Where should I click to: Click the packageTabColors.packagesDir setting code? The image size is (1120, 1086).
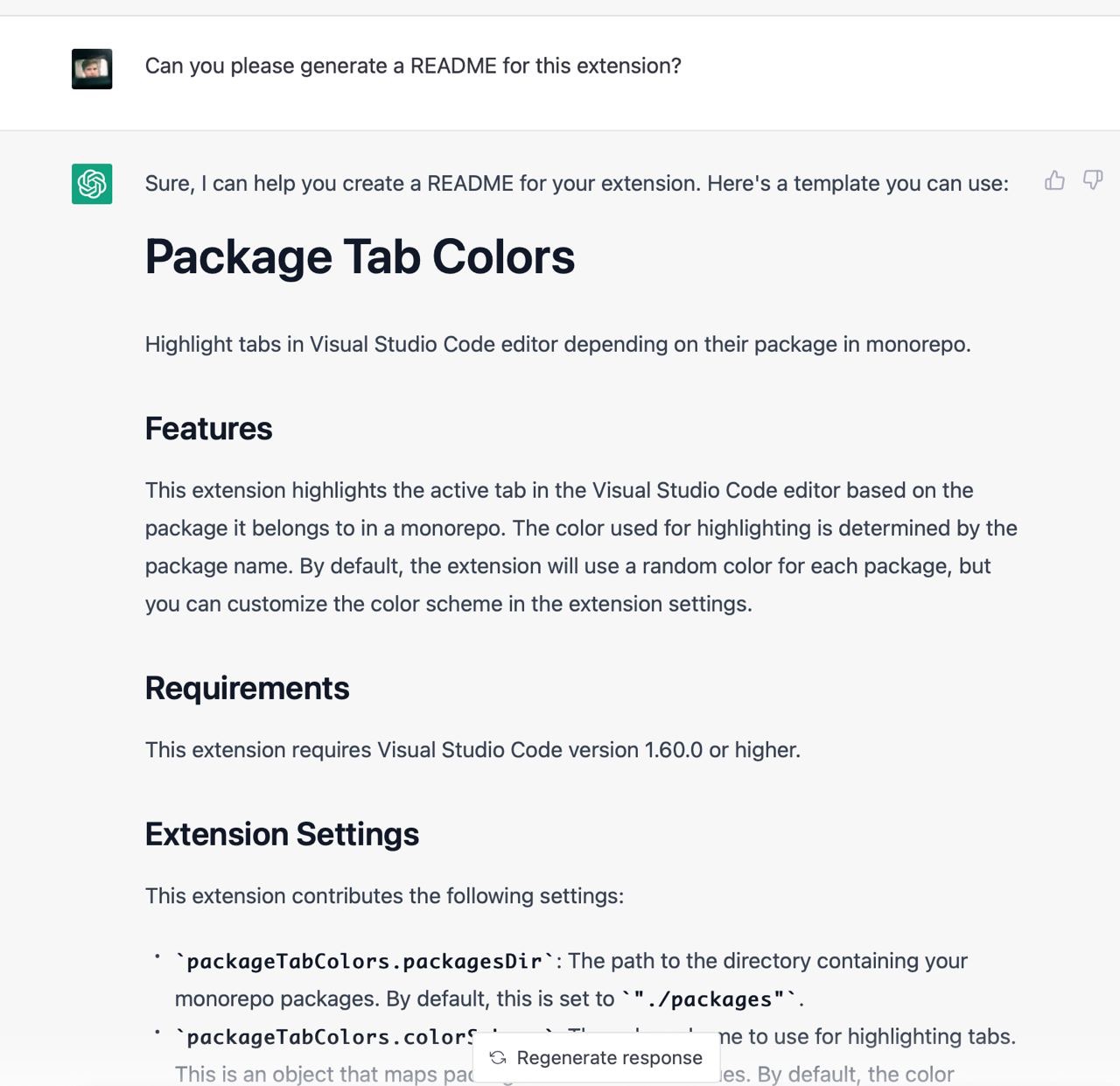coord(365,962)
